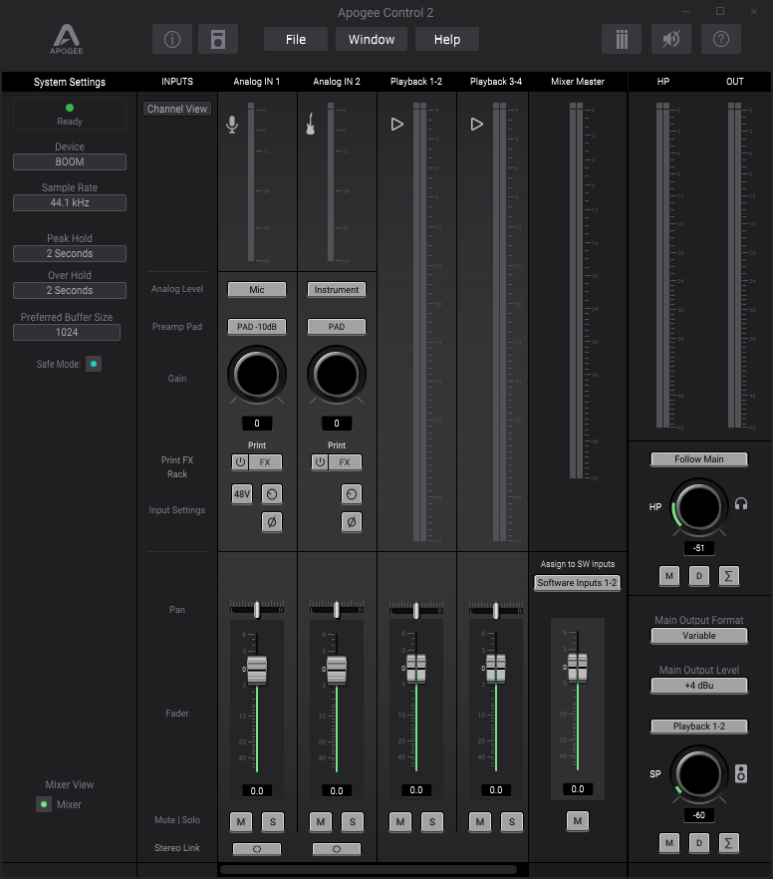
Task: Open Software Inputs 1-2 assignment menu
Action: pos(577,583)
